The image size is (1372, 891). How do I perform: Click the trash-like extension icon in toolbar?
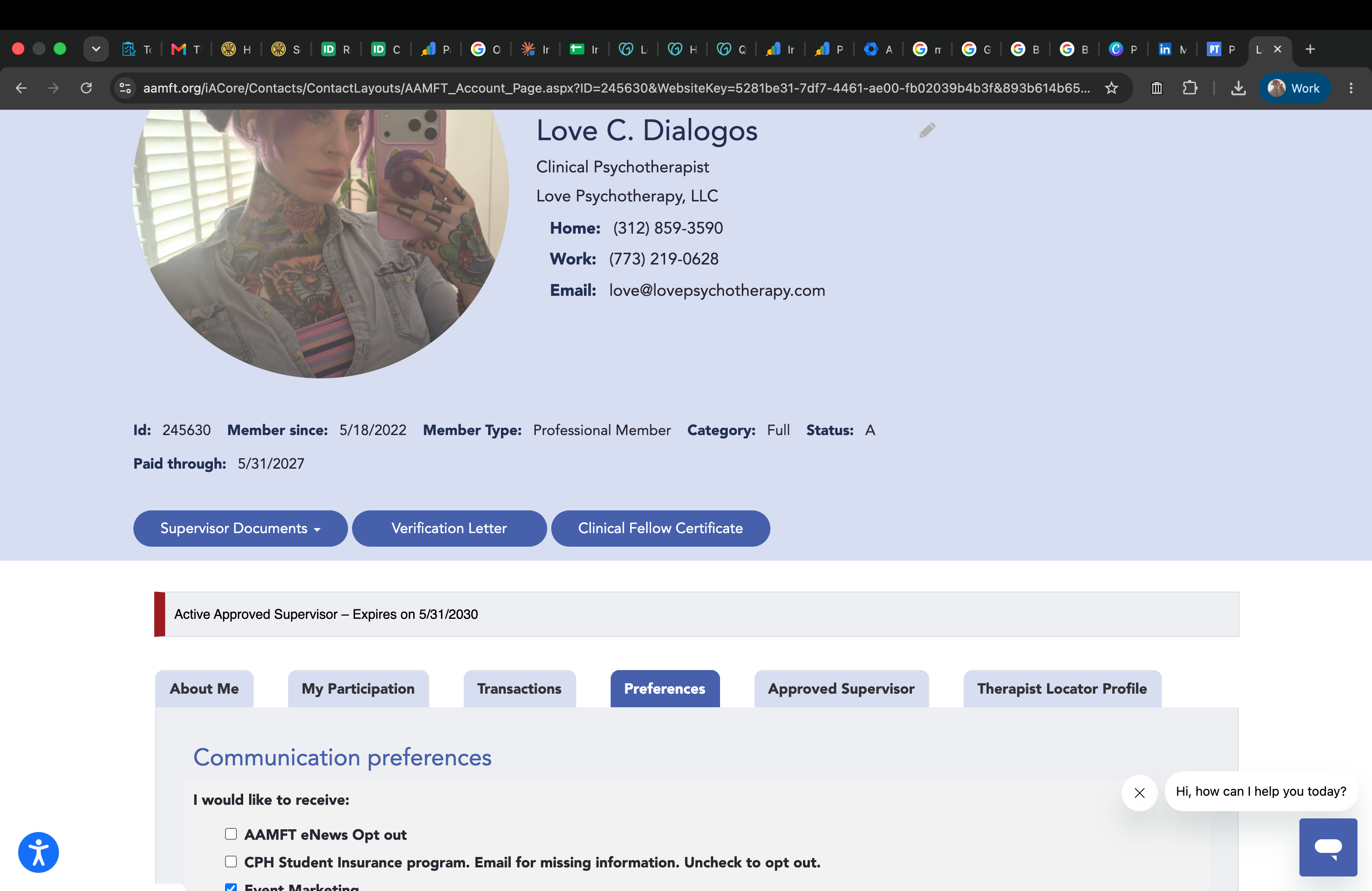coord(1156,88)
